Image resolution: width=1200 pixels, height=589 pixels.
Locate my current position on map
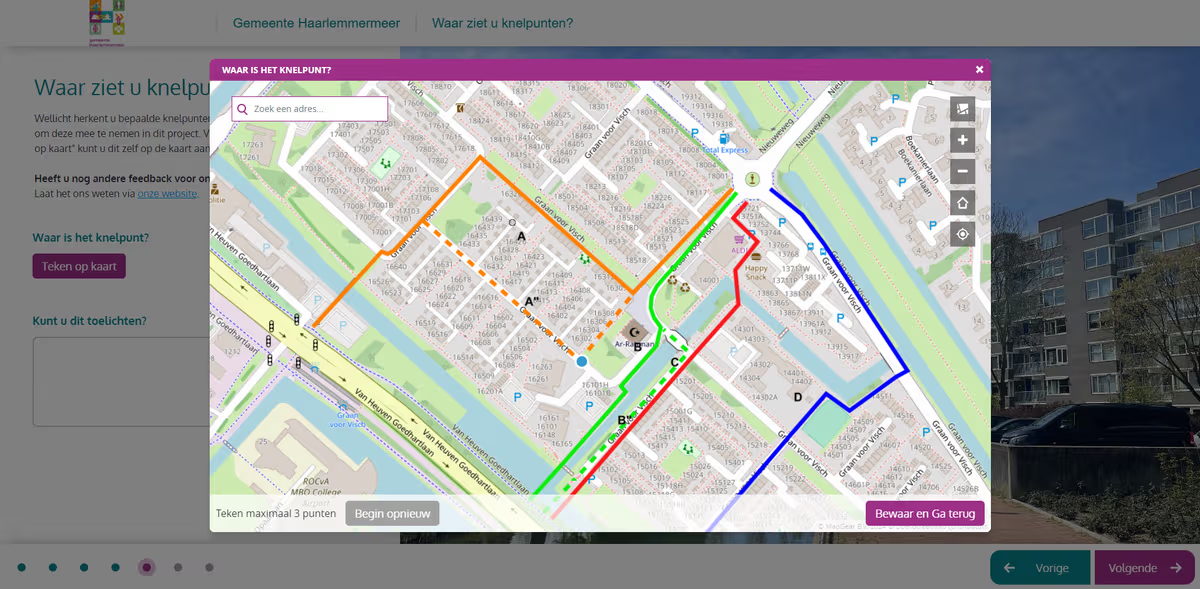click(962, 235)
